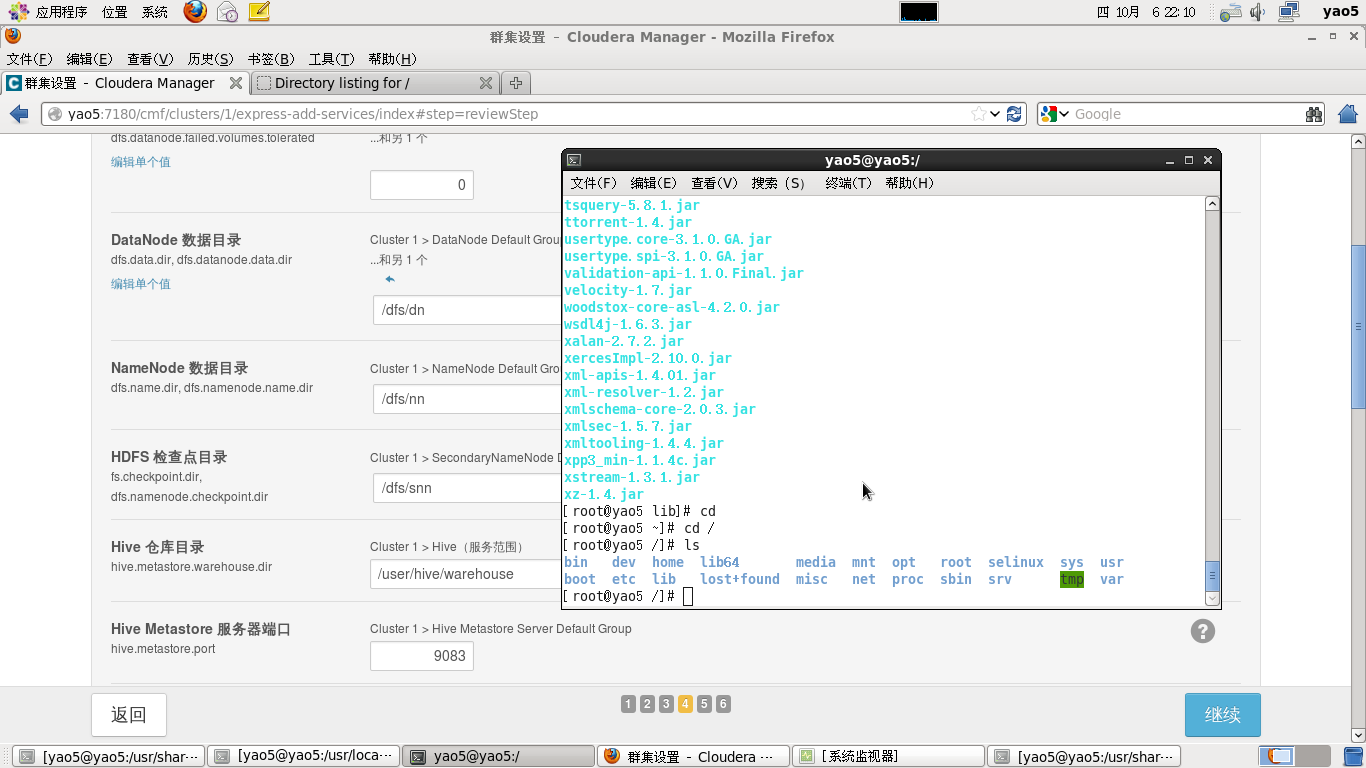1366x768 pixels.
Task: Click the highlighted tmp directory in terminal
Action: (1072, 579)
